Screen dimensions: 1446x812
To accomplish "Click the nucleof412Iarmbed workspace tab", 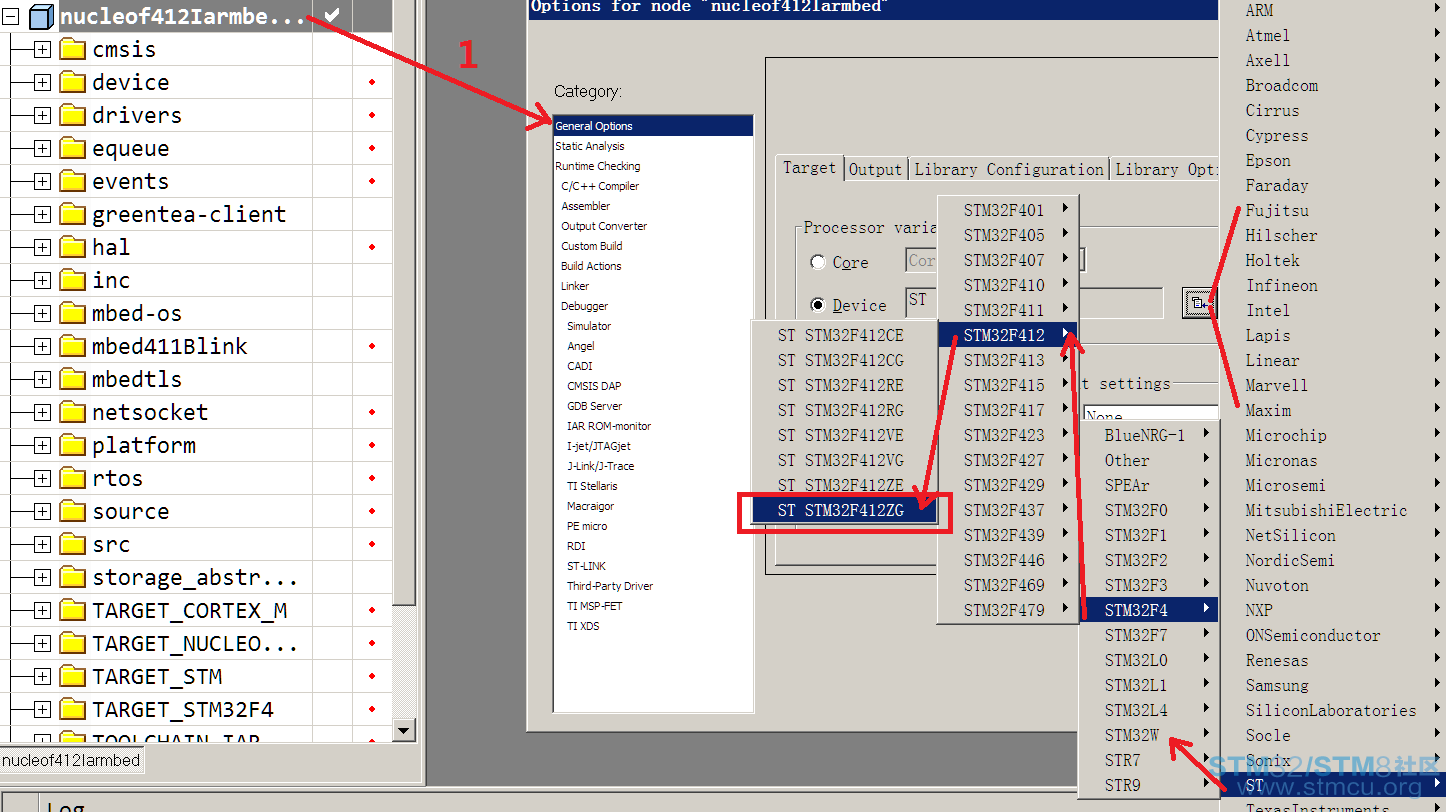I will point(71,760).
